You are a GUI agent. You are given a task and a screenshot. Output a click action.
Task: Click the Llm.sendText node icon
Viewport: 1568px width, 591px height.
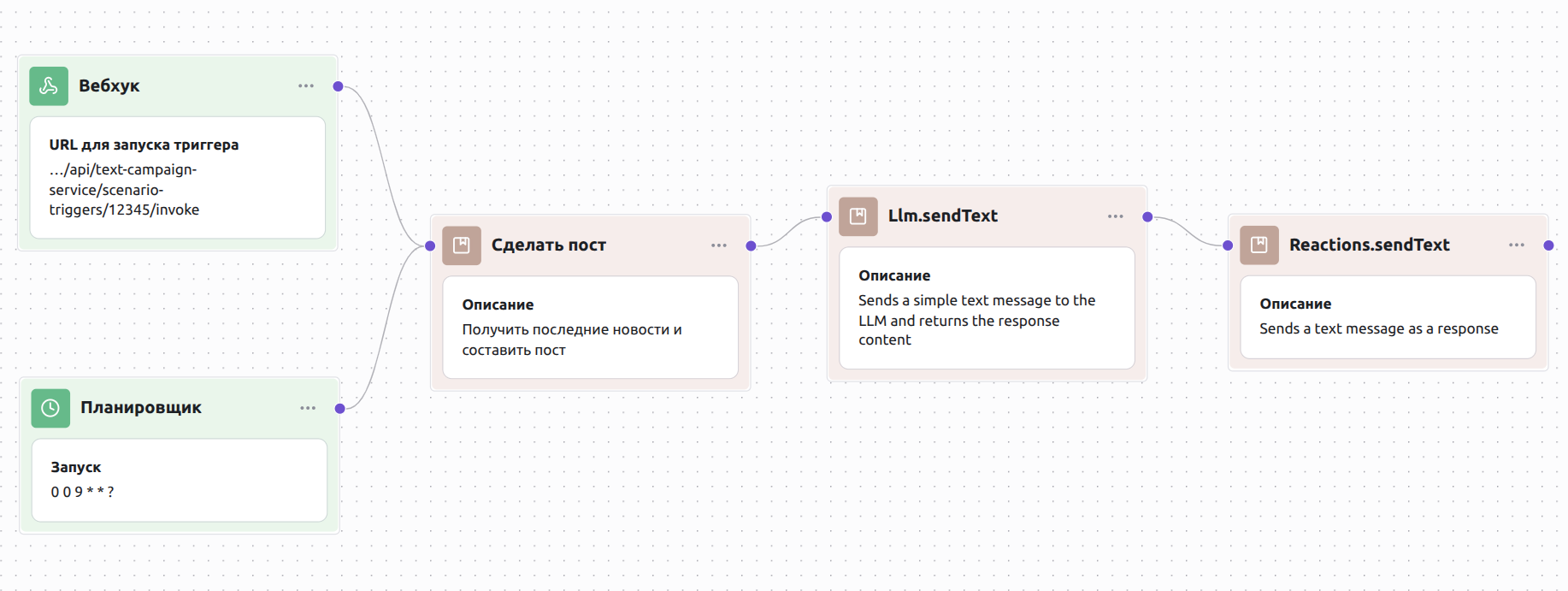(x=858, y=216)
